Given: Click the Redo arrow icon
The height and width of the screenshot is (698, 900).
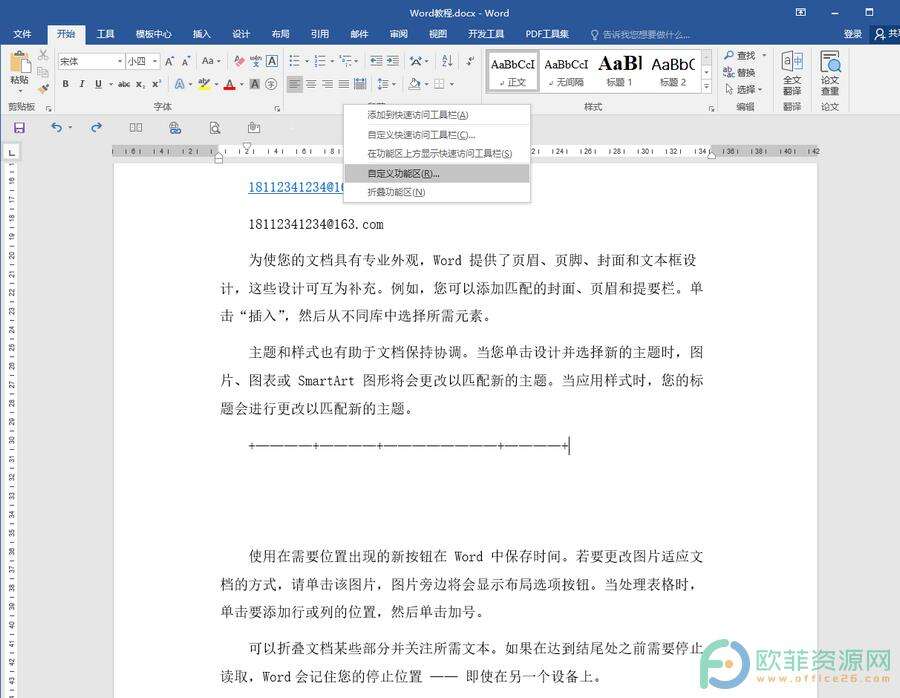Looking at the screenshot, I should pyautogui.click(x=96, y=127).
